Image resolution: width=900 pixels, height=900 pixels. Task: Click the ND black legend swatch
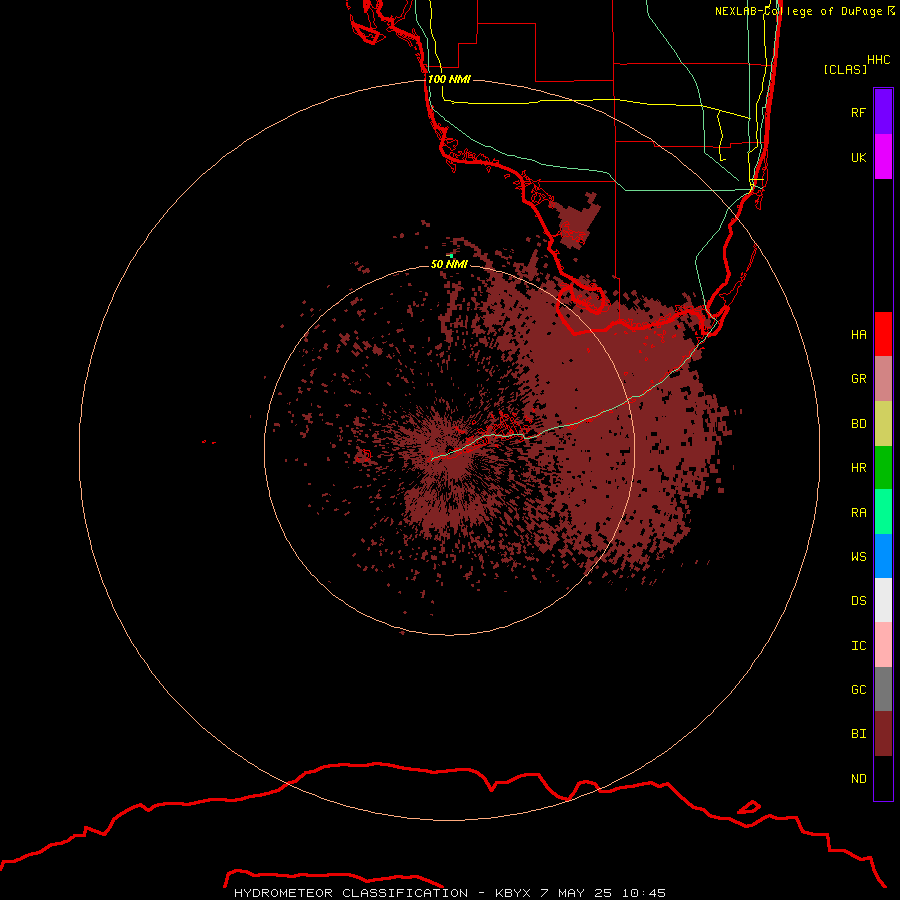883,778
